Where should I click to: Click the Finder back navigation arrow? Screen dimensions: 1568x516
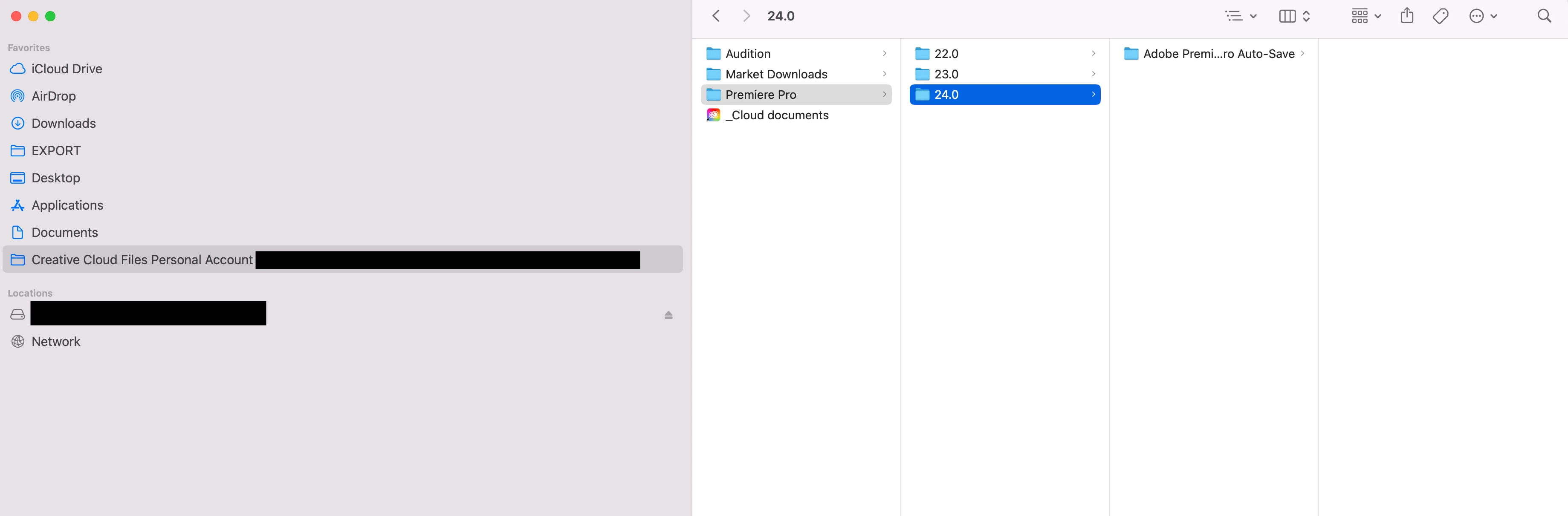717,17
